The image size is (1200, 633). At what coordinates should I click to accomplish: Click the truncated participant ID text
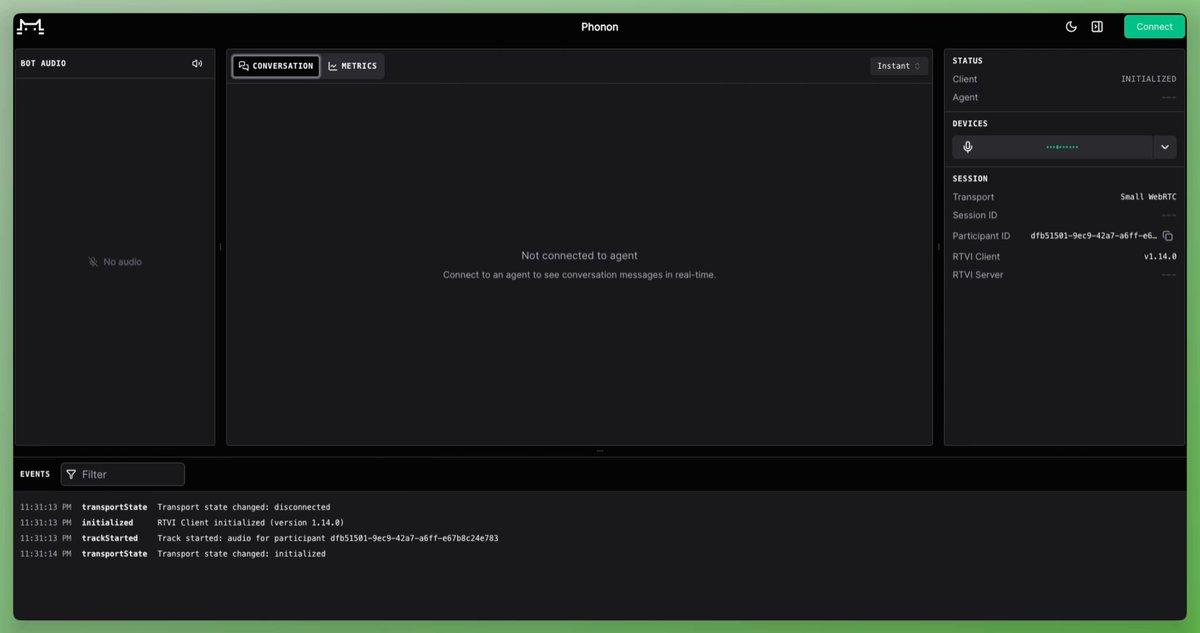1094,236
